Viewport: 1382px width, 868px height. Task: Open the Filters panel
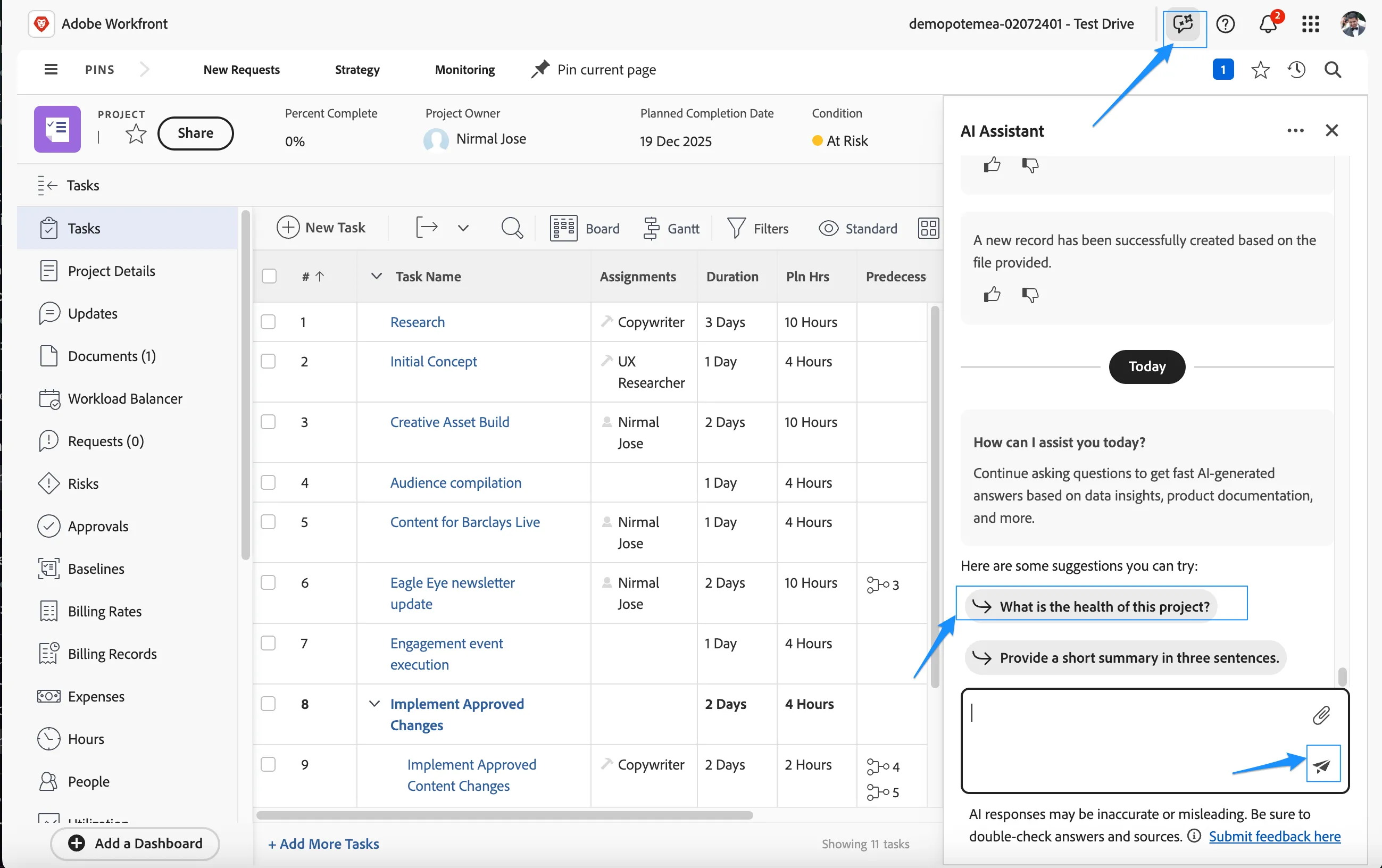tap(758, 228)
